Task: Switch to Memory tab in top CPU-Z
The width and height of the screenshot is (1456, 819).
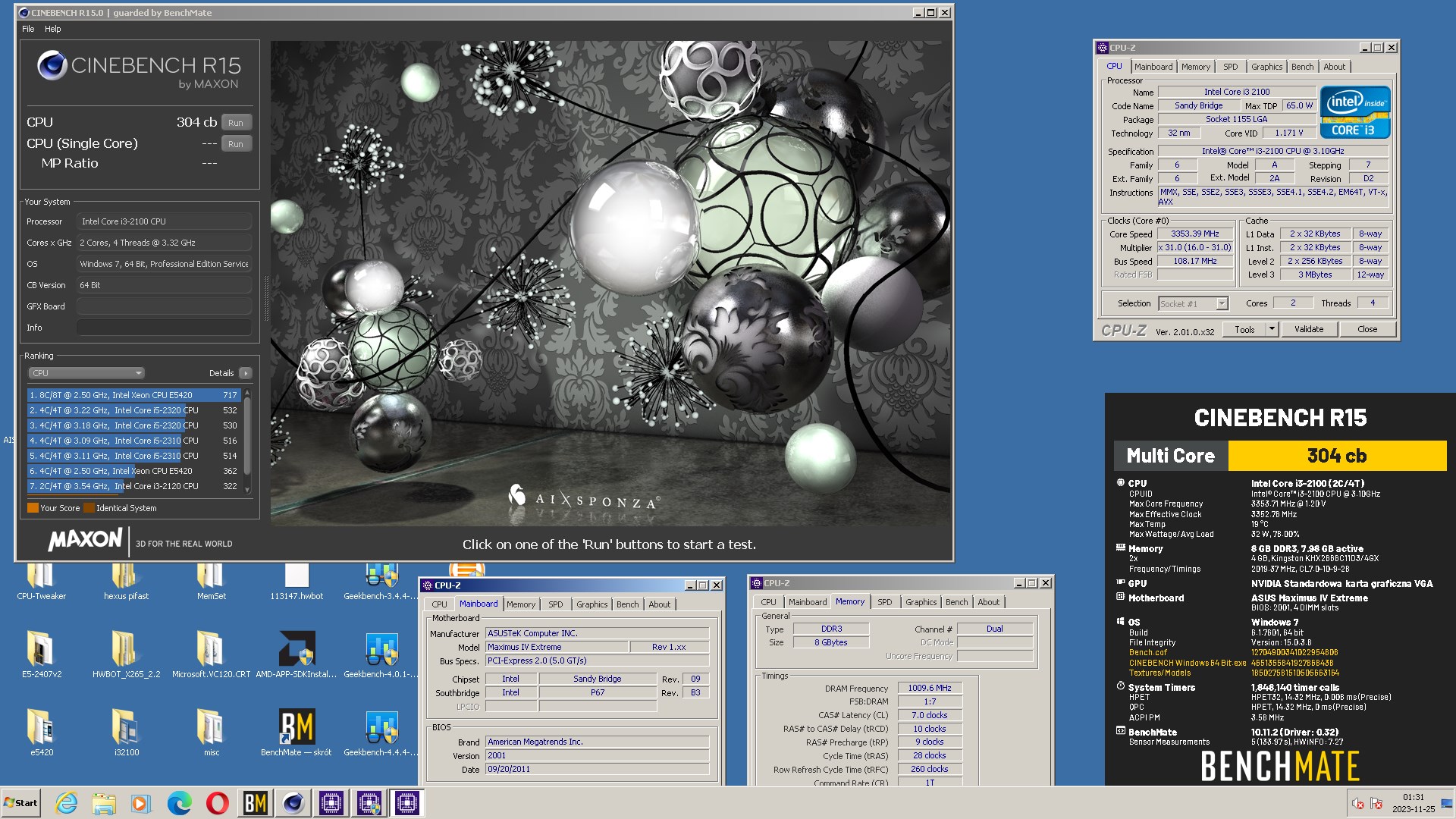Action: (x=1196, y=67)
